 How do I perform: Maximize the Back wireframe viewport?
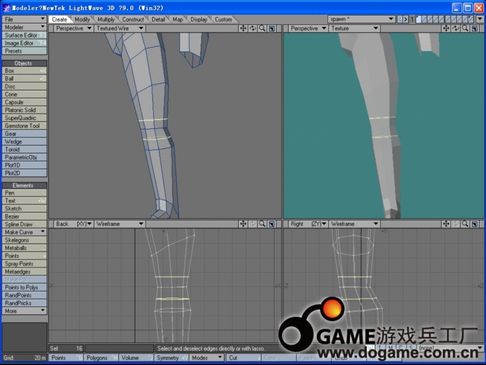click(x=272, y=224)
